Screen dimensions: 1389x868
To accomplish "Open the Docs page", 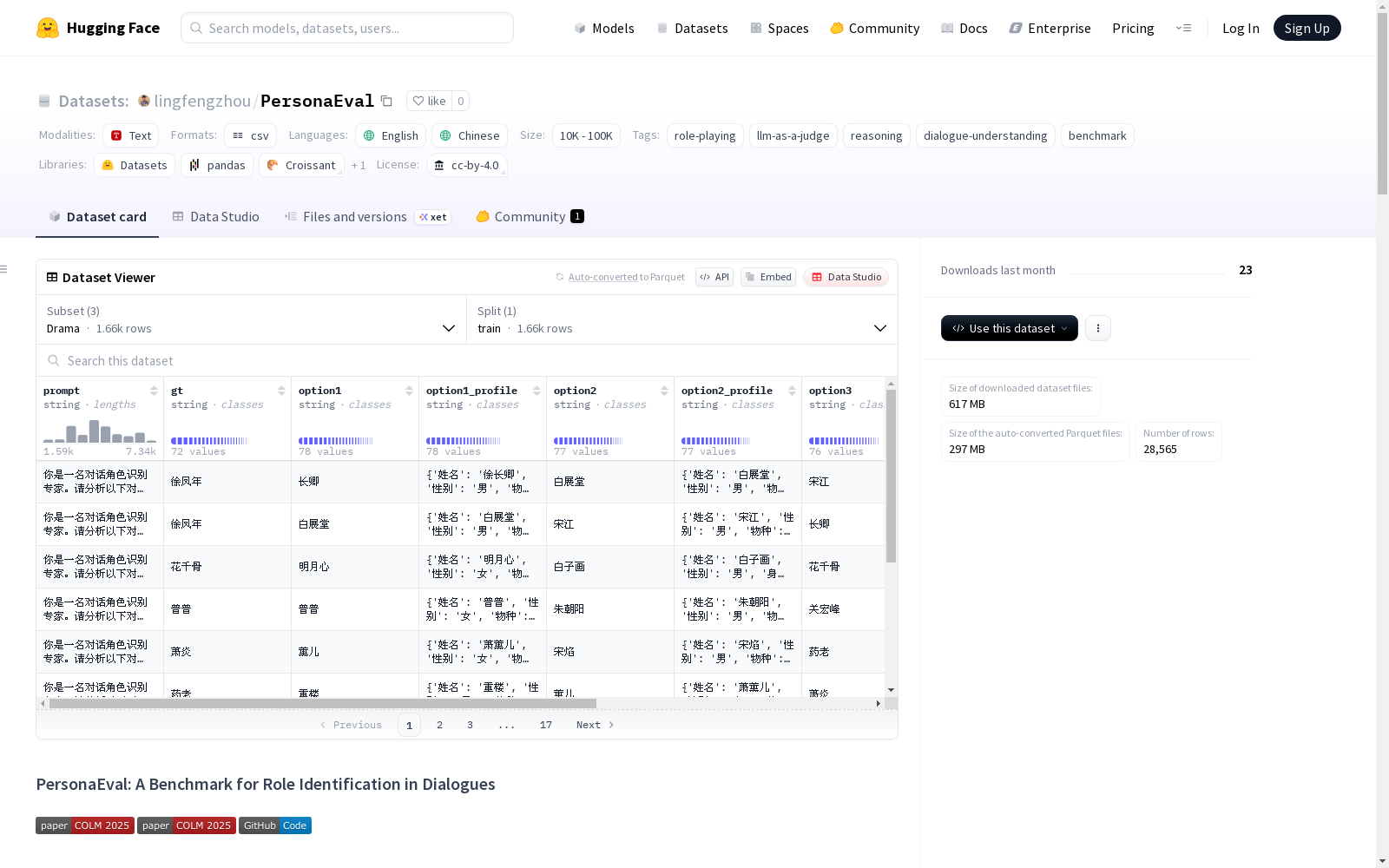I will pos(964,28).
